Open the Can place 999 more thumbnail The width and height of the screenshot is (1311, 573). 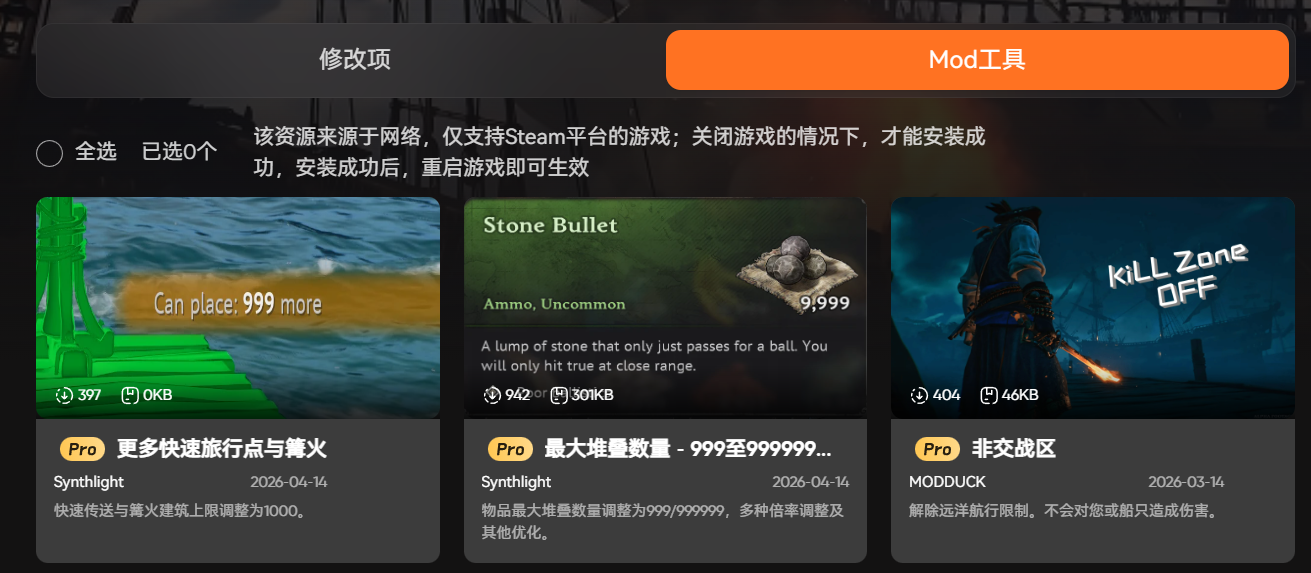(x=238, y=307)
